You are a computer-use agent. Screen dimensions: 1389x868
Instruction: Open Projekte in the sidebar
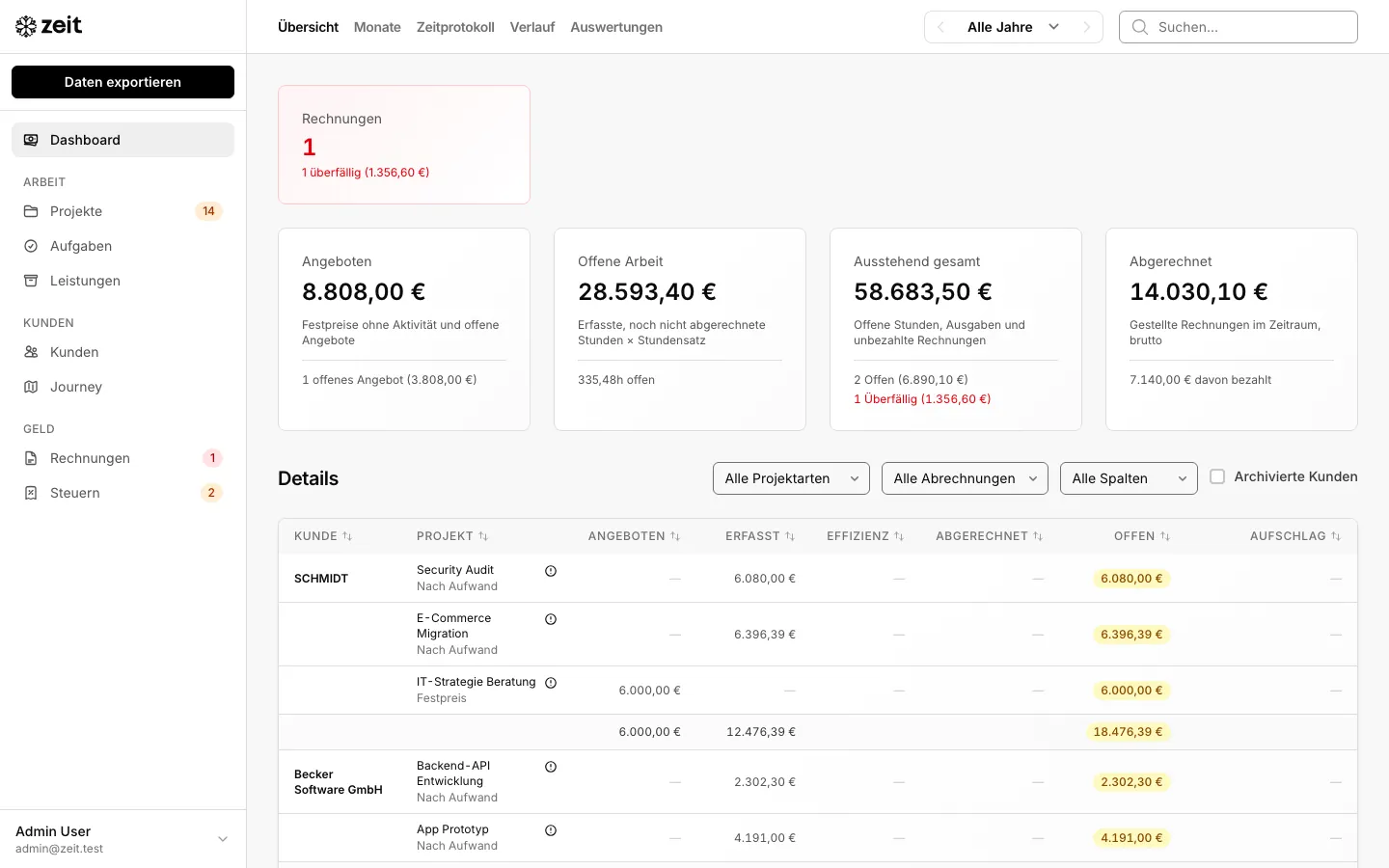[123, 211]
